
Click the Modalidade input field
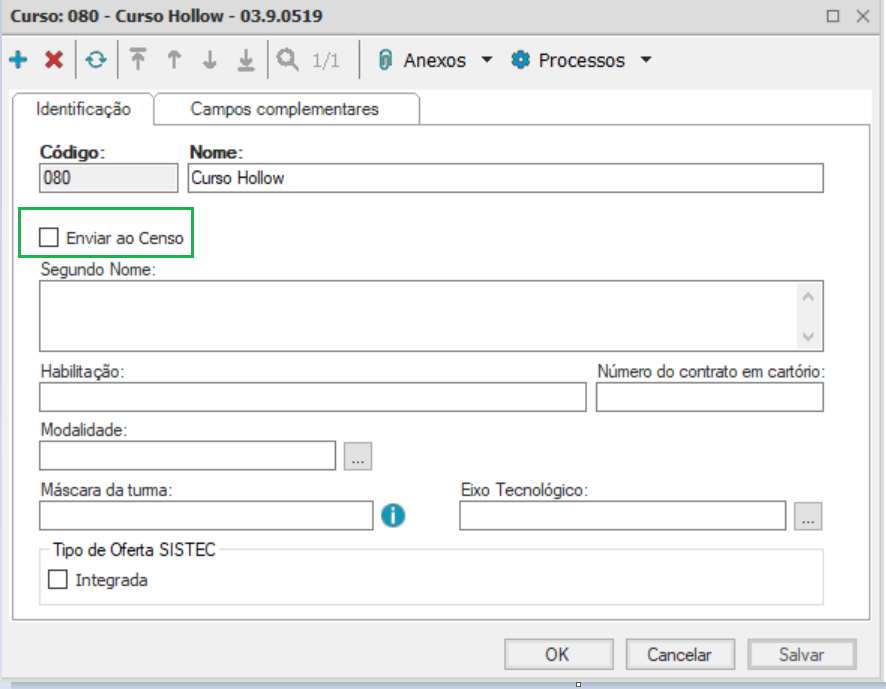coord(188,456)
